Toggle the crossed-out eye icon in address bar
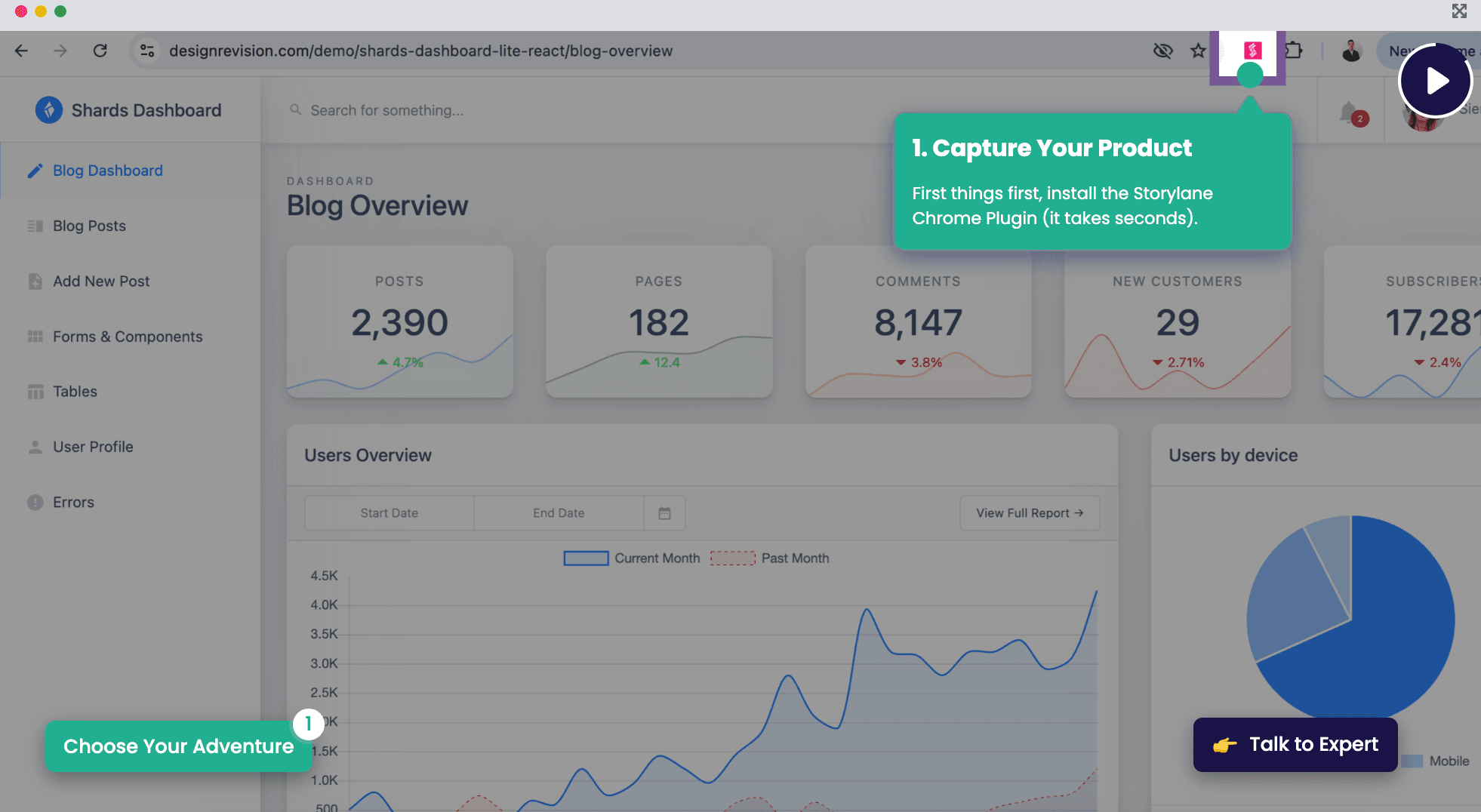1481x812 pixels. pos(1162,51)
